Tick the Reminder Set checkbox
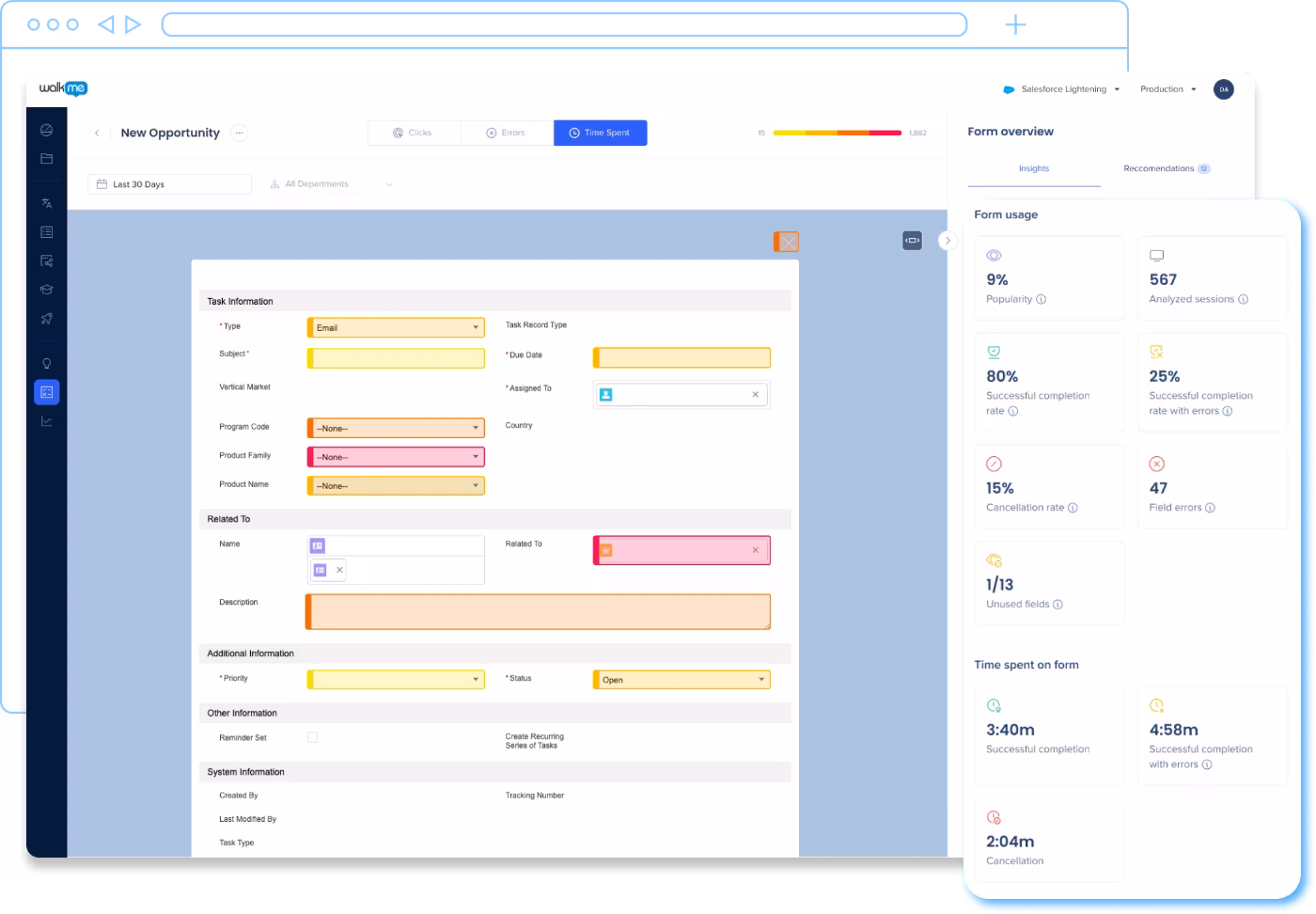1316x914 pixels. click(x=312, y=737)
